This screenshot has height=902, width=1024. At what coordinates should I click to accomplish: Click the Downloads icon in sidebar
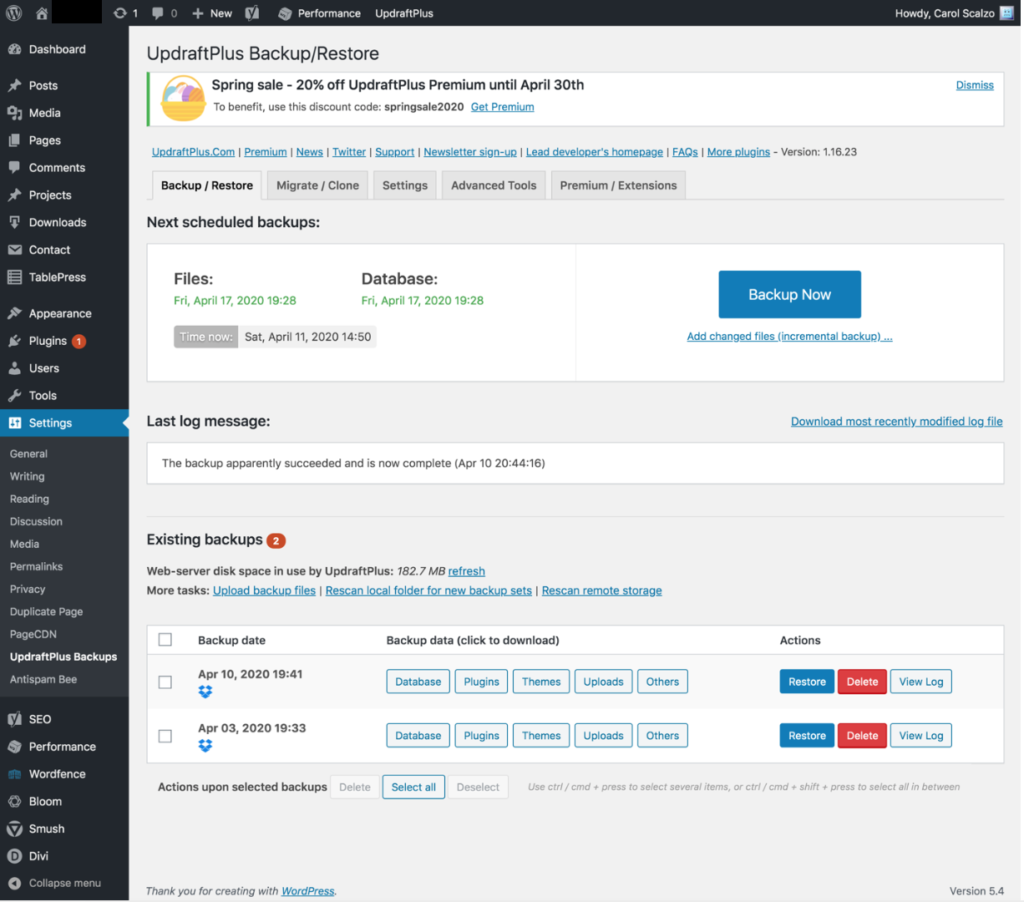click(14, 222)
